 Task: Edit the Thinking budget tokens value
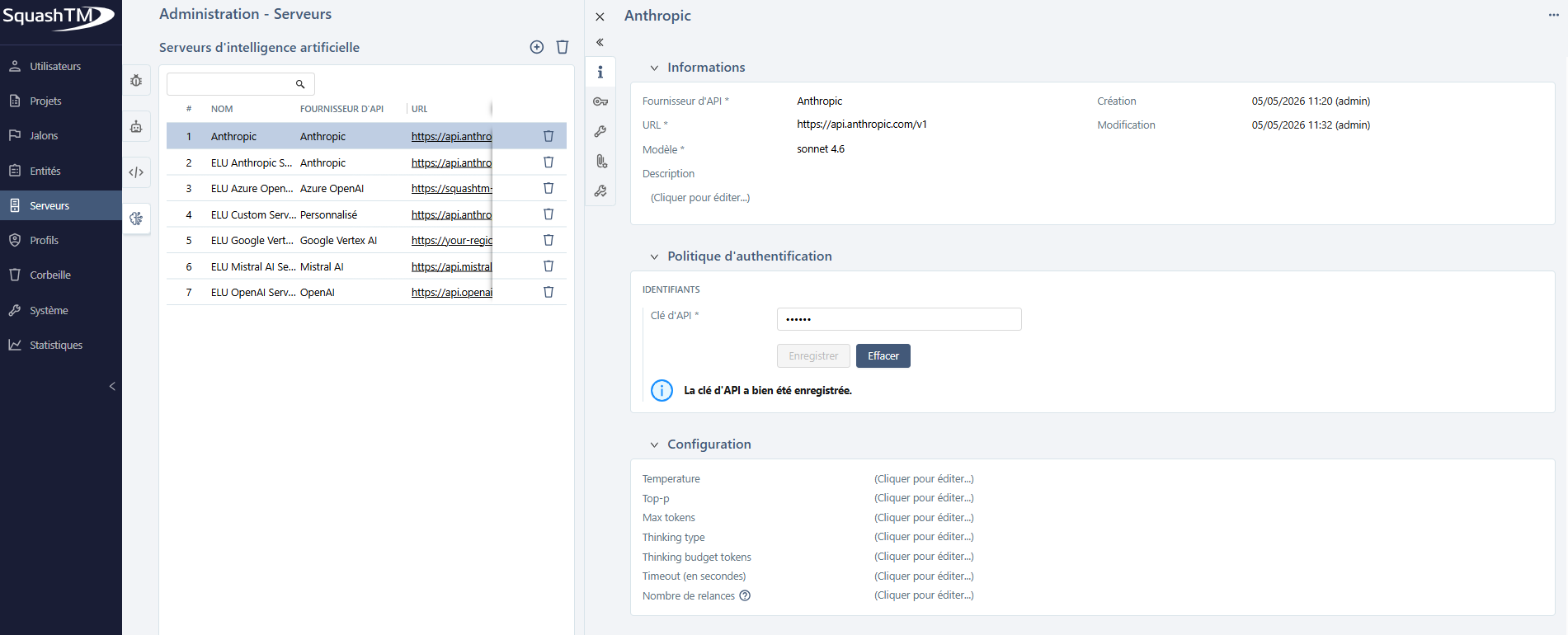[924, 557]
